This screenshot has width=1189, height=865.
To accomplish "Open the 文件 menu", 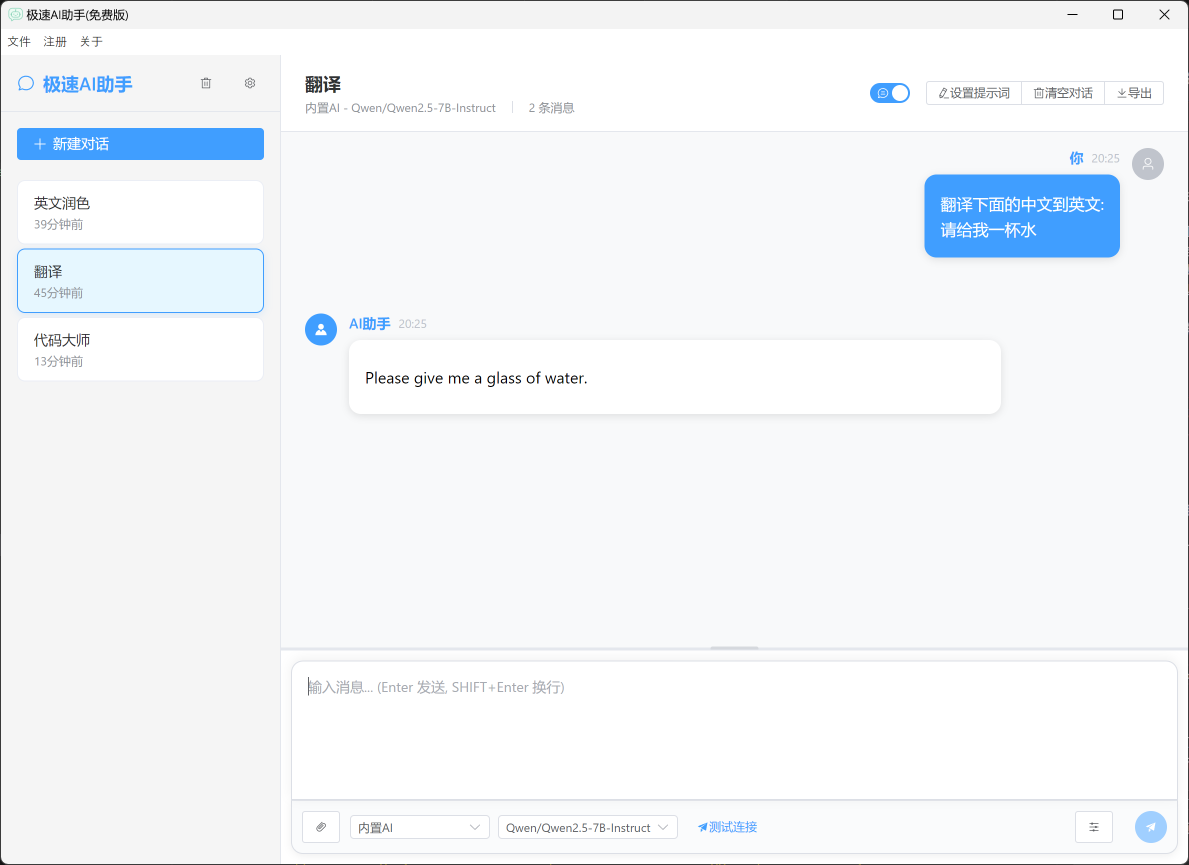I will pos(19,42).
